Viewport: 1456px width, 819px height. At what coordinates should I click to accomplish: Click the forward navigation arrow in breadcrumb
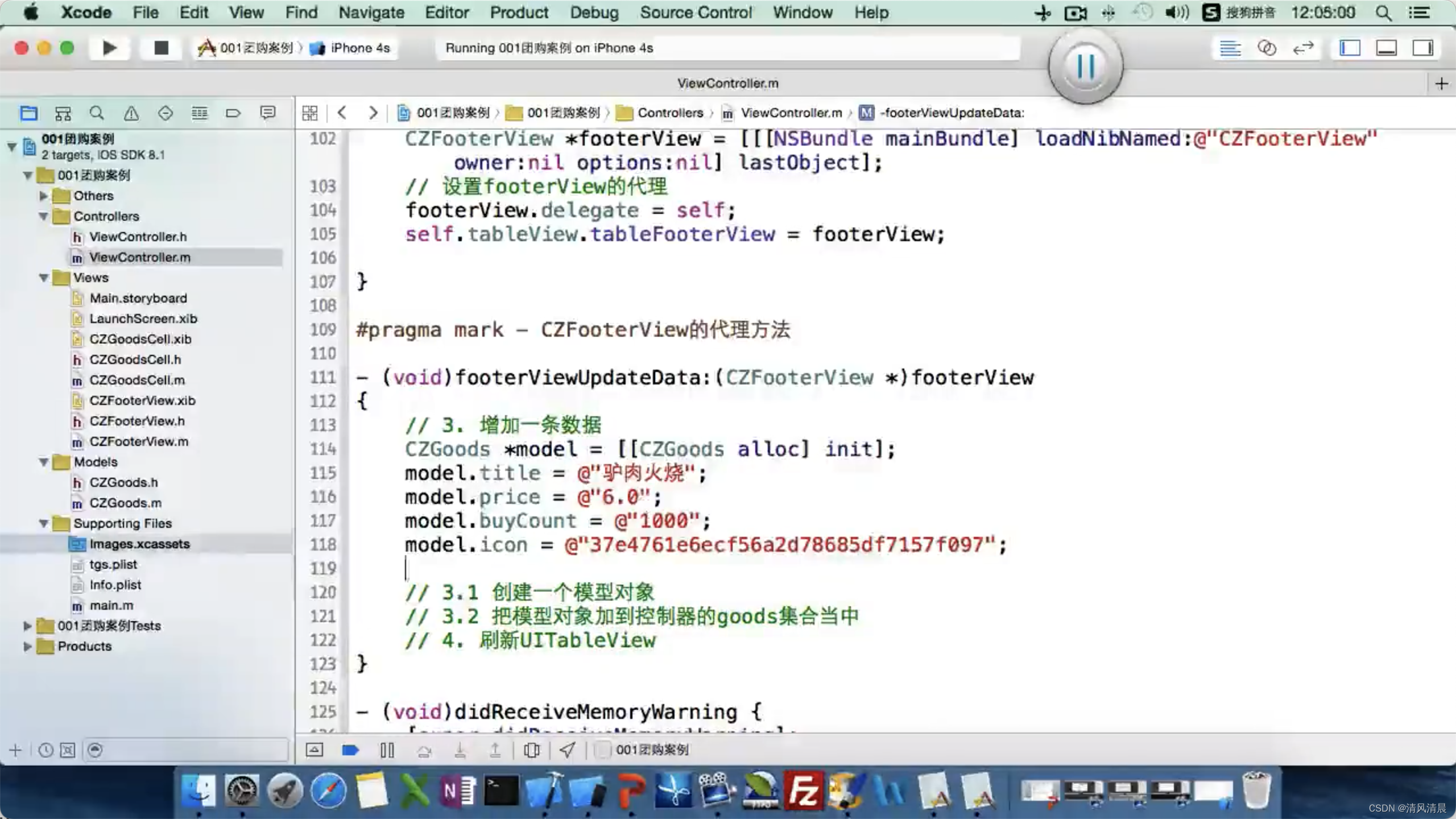click(x=372, y=112)
